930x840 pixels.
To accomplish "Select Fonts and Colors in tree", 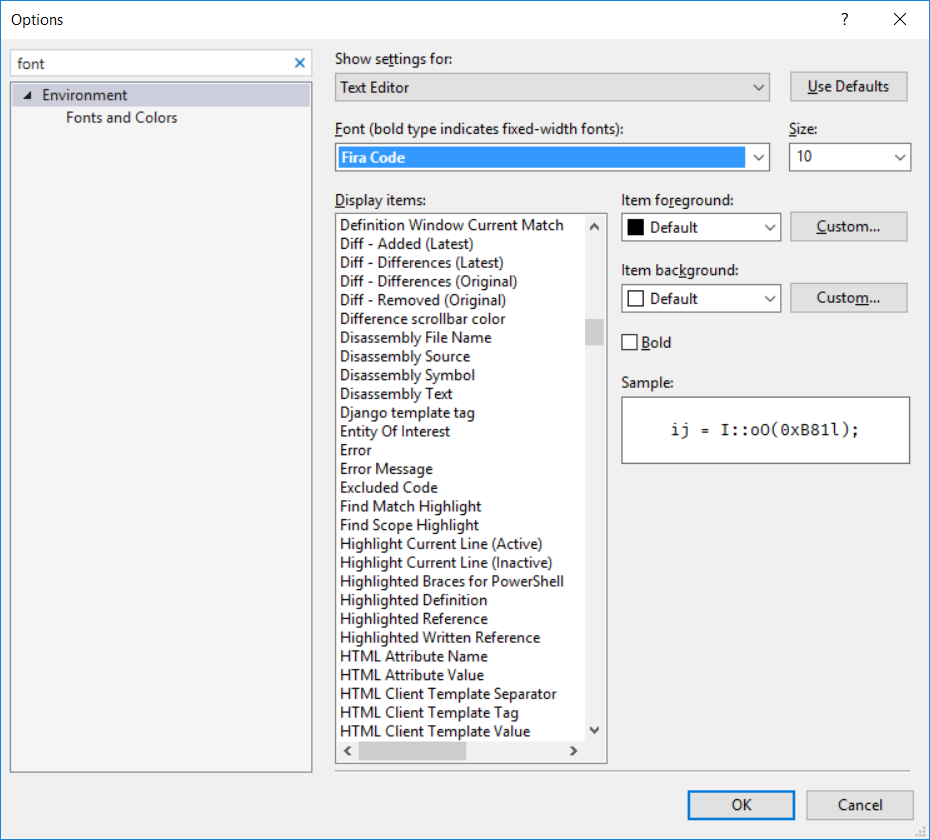I will (x=121, y=117).
